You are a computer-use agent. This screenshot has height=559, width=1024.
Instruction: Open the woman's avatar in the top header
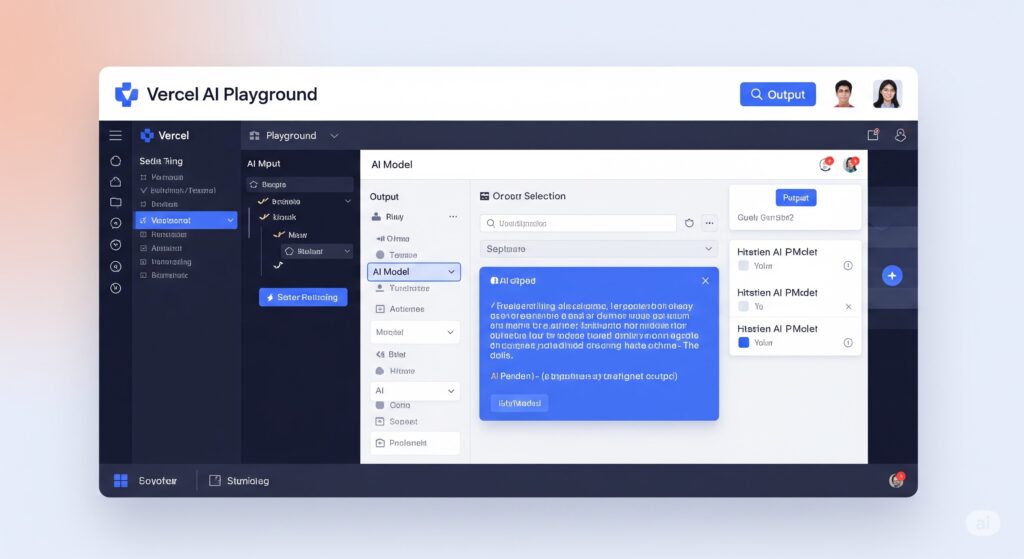point(887,94)
